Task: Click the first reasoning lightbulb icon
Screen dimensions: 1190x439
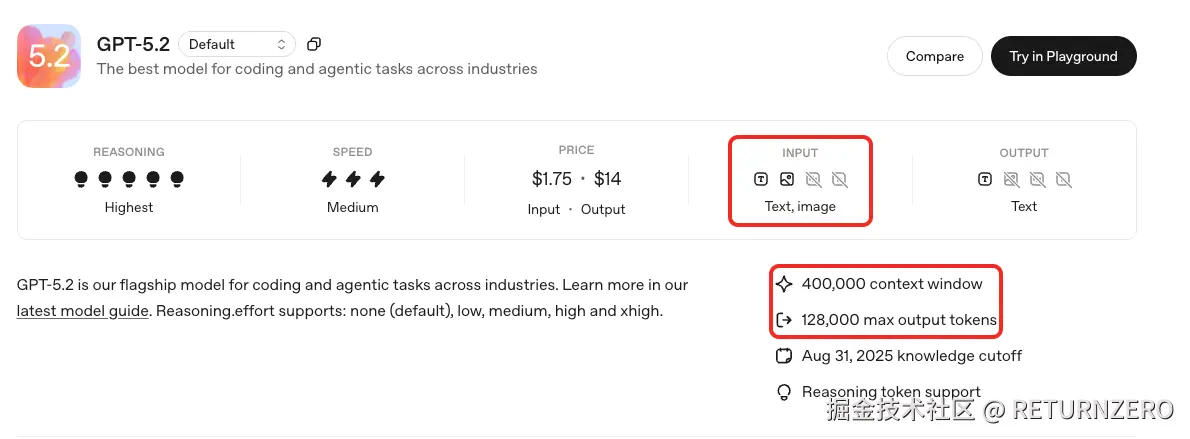Action: [81, 179]
